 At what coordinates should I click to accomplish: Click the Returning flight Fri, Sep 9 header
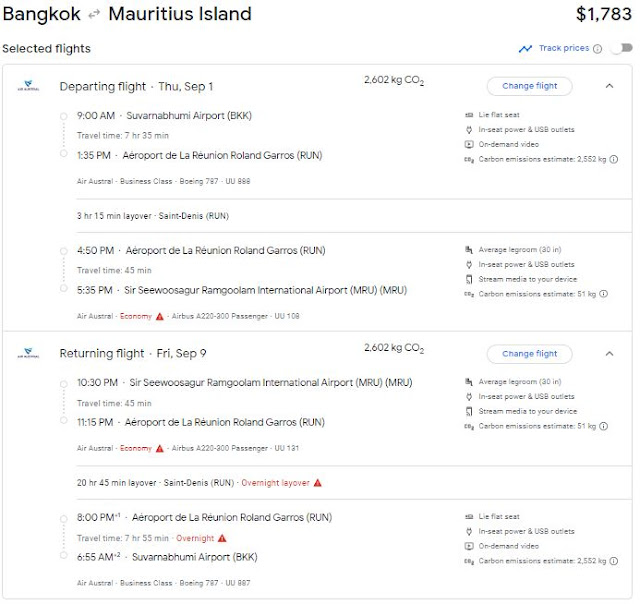[133, 353]
